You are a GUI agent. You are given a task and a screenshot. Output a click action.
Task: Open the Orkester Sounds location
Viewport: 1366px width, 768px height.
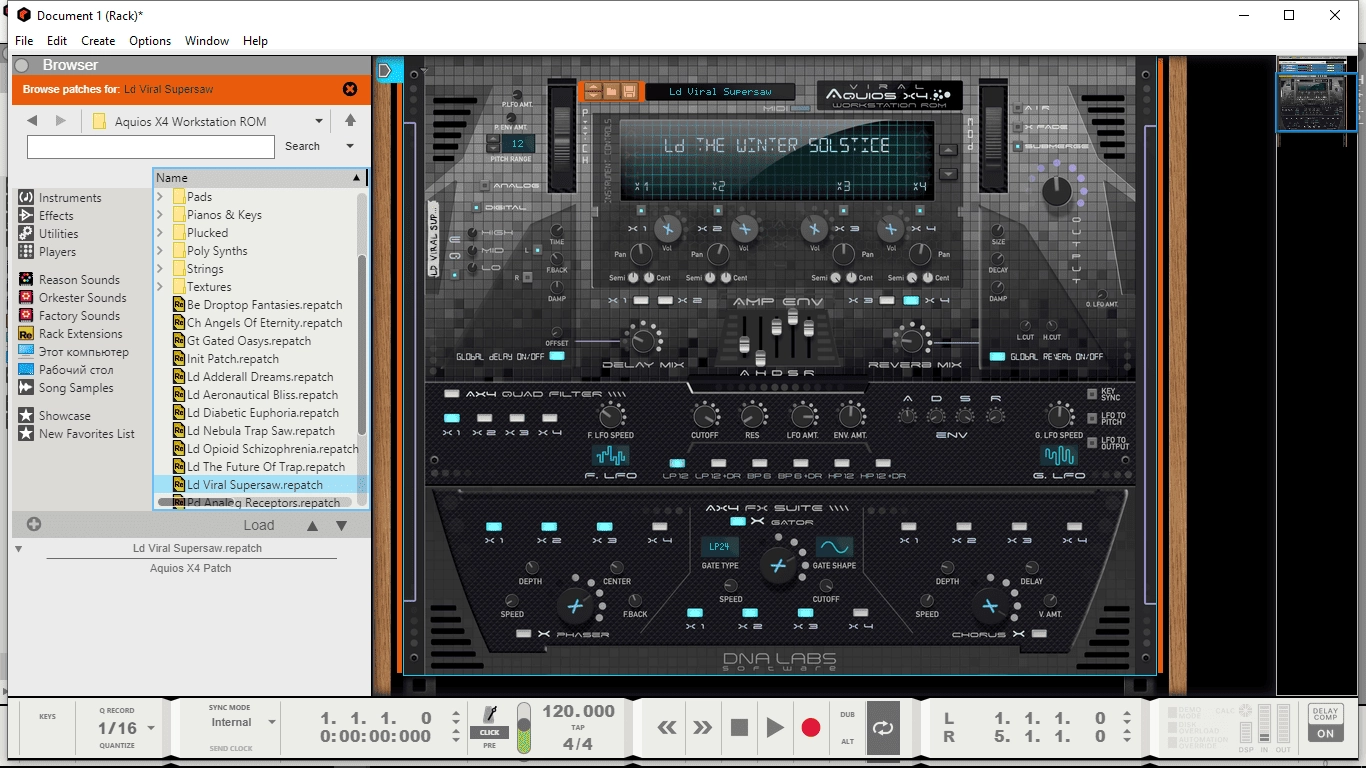82,298
